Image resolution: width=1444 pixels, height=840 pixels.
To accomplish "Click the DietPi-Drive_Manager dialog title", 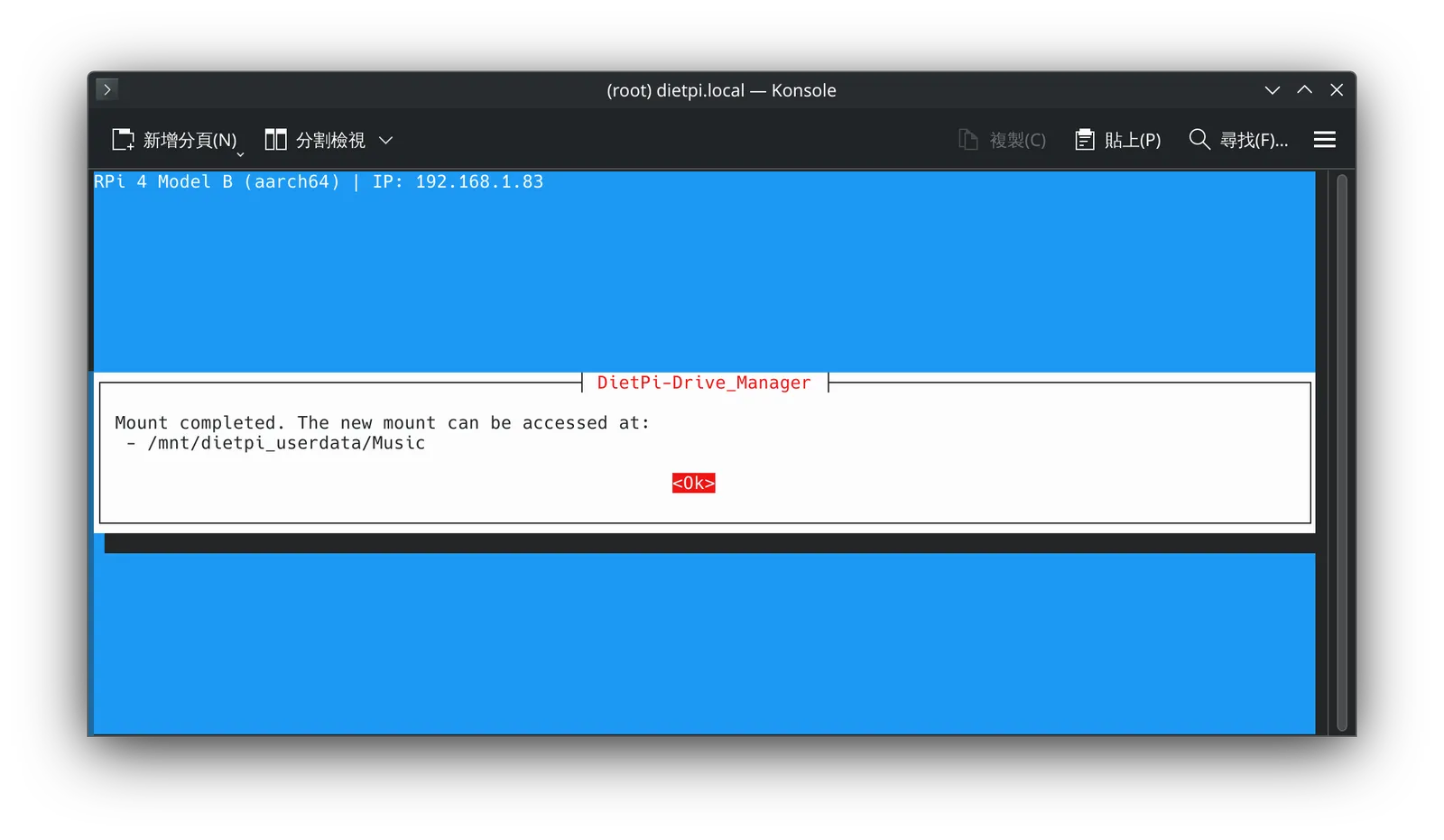I will pos(704,383).
